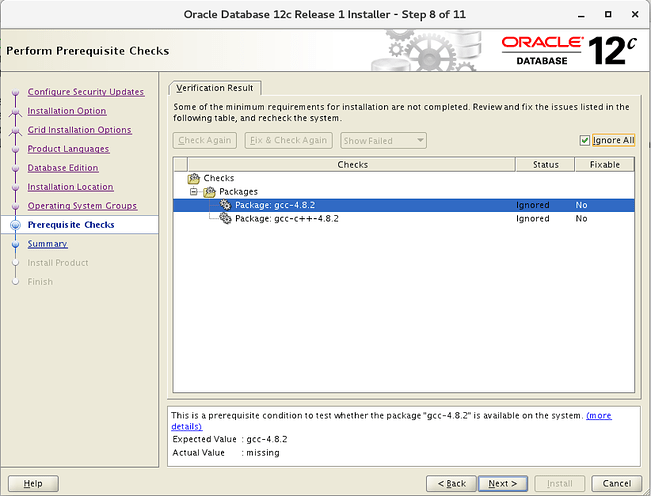This screenshot has width=651, height=496.
Task: Select the Package: gcc-c++-4.8.2 row
Action: 404,218
